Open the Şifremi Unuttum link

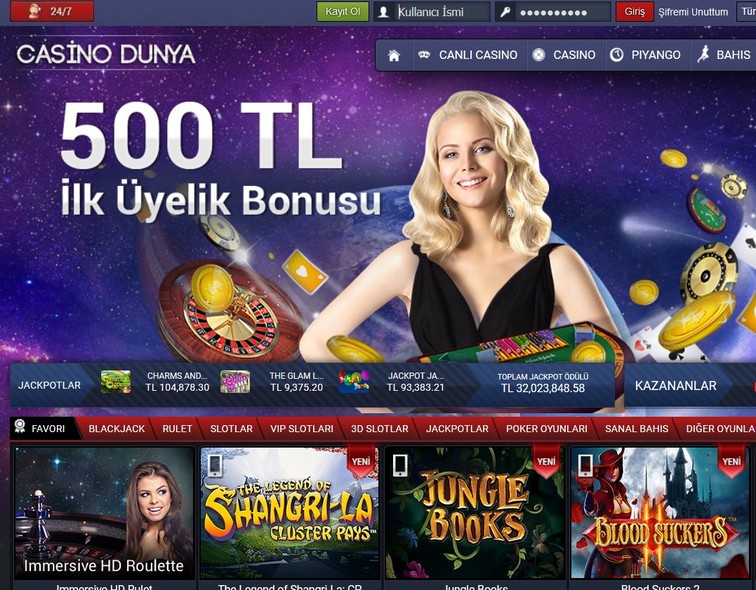(x=693, y=12)
